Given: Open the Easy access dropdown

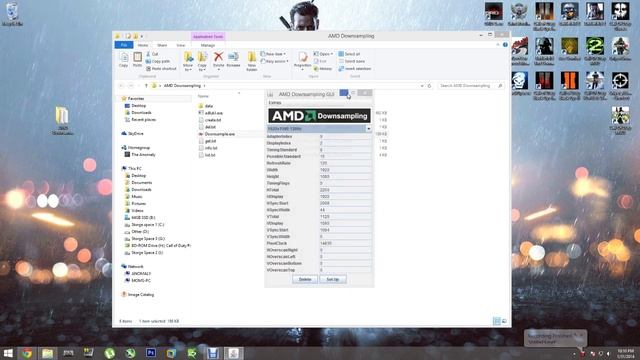Looking at the screenshot, I should tap(274, 61).
